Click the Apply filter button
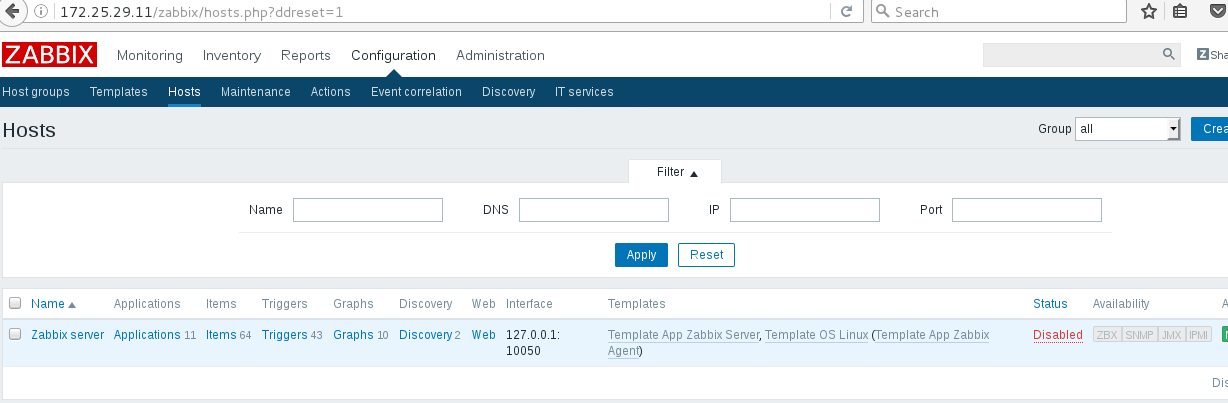Image resolution: width=1228 pixels, height=403 pixels. coord(641,255)
